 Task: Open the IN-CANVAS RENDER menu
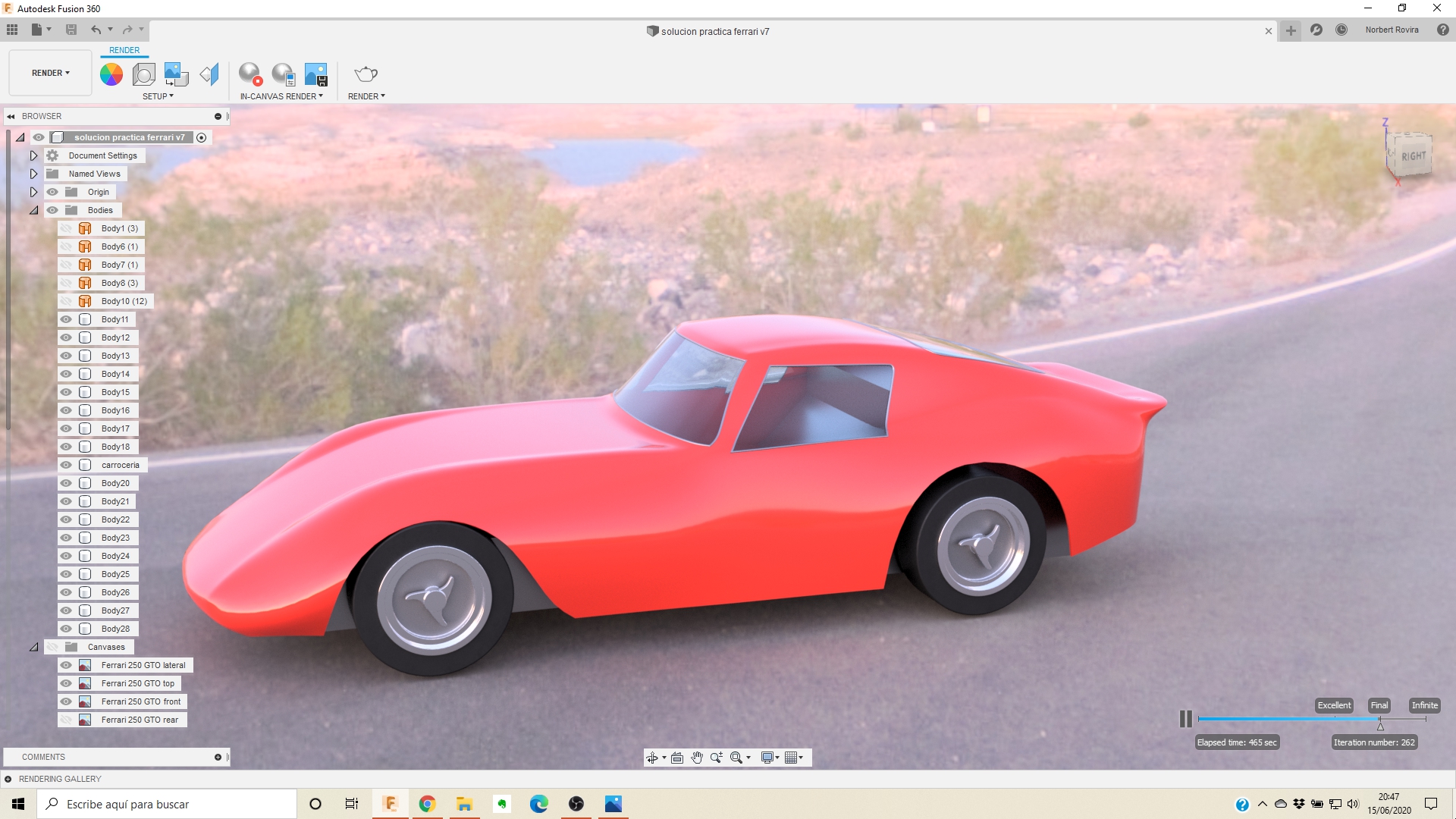point(281,96)
